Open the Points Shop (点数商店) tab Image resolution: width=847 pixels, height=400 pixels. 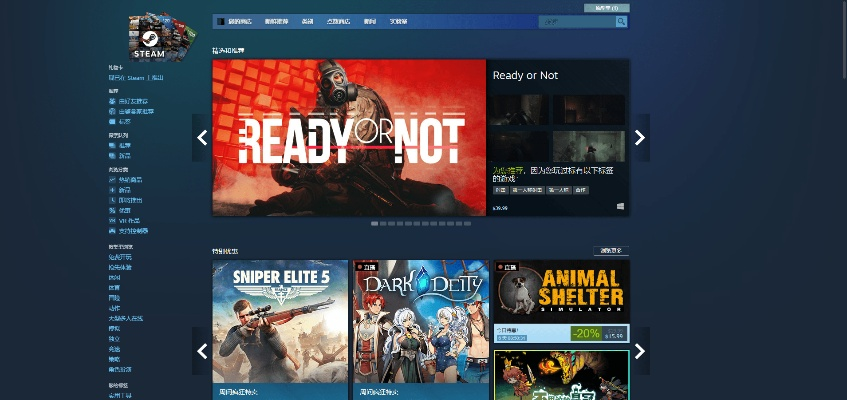tap(338, 22)
